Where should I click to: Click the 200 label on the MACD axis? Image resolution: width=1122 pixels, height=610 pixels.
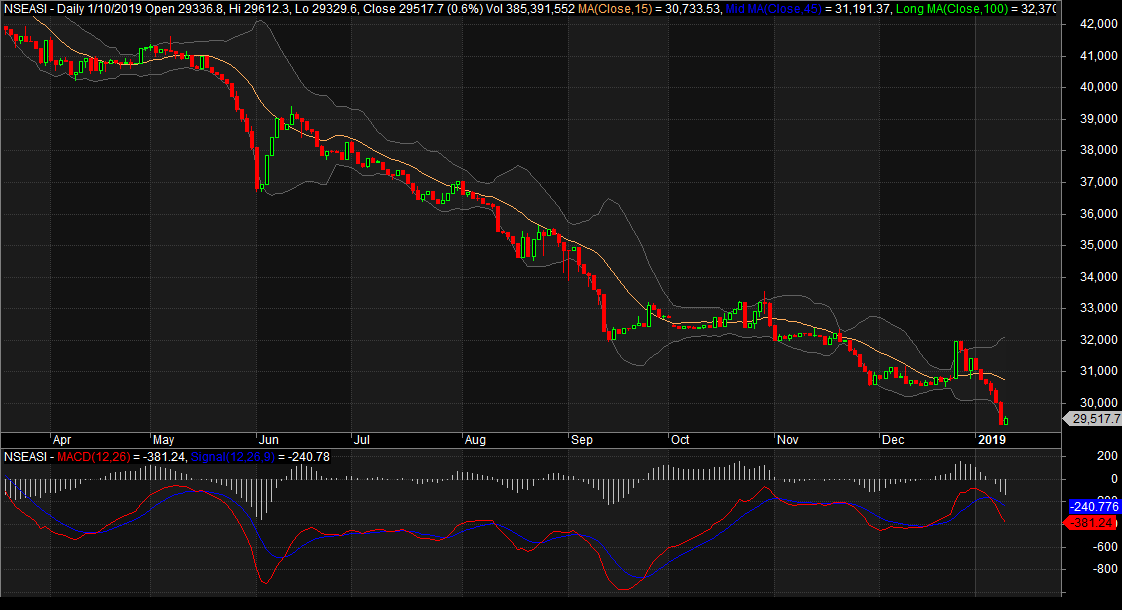[x=1107, y=456]
